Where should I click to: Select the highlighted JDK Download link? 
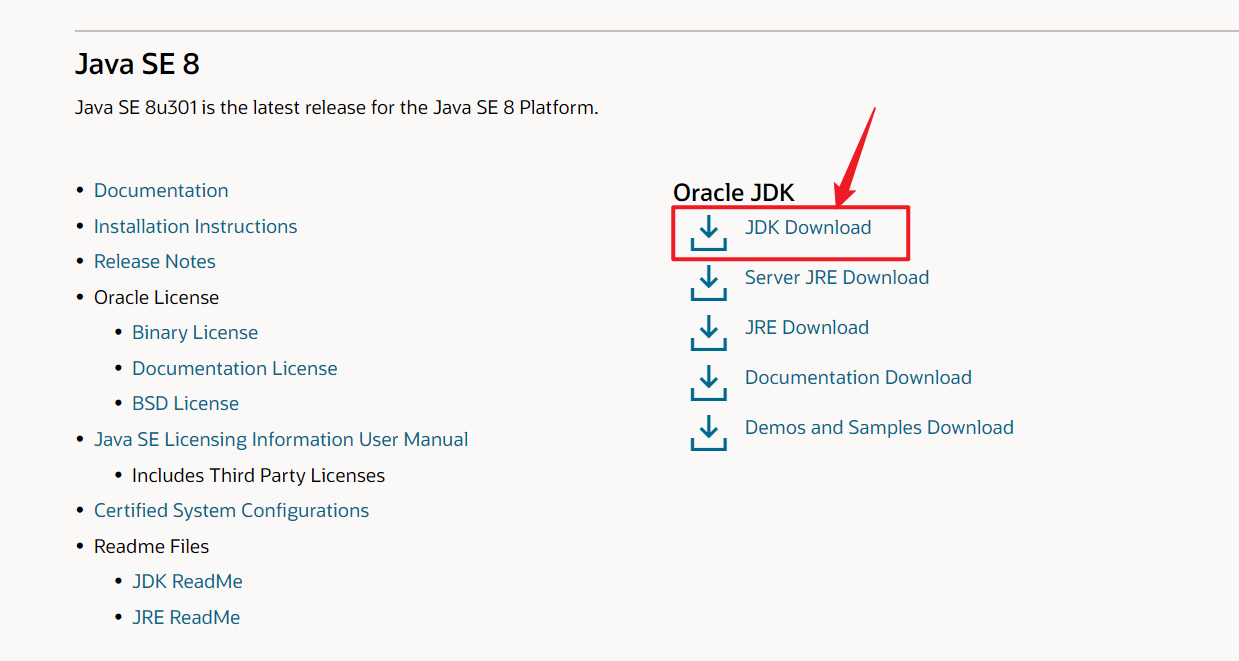coord(807,227)
